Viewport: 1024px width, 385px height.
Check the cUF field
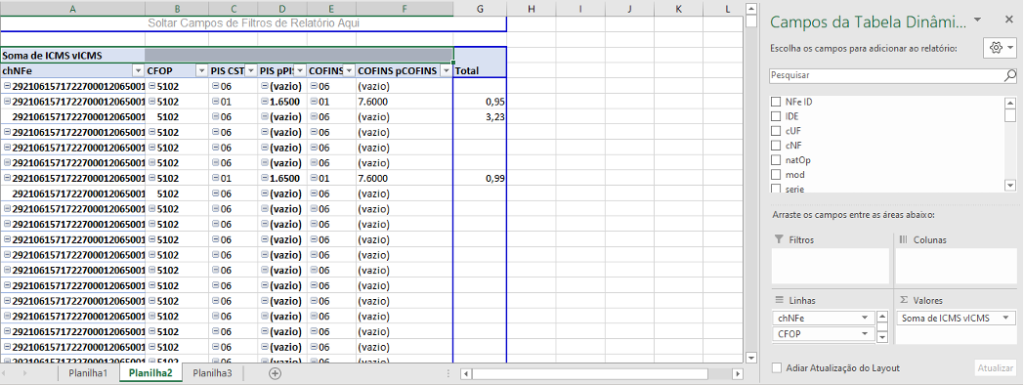coord(776,131)
